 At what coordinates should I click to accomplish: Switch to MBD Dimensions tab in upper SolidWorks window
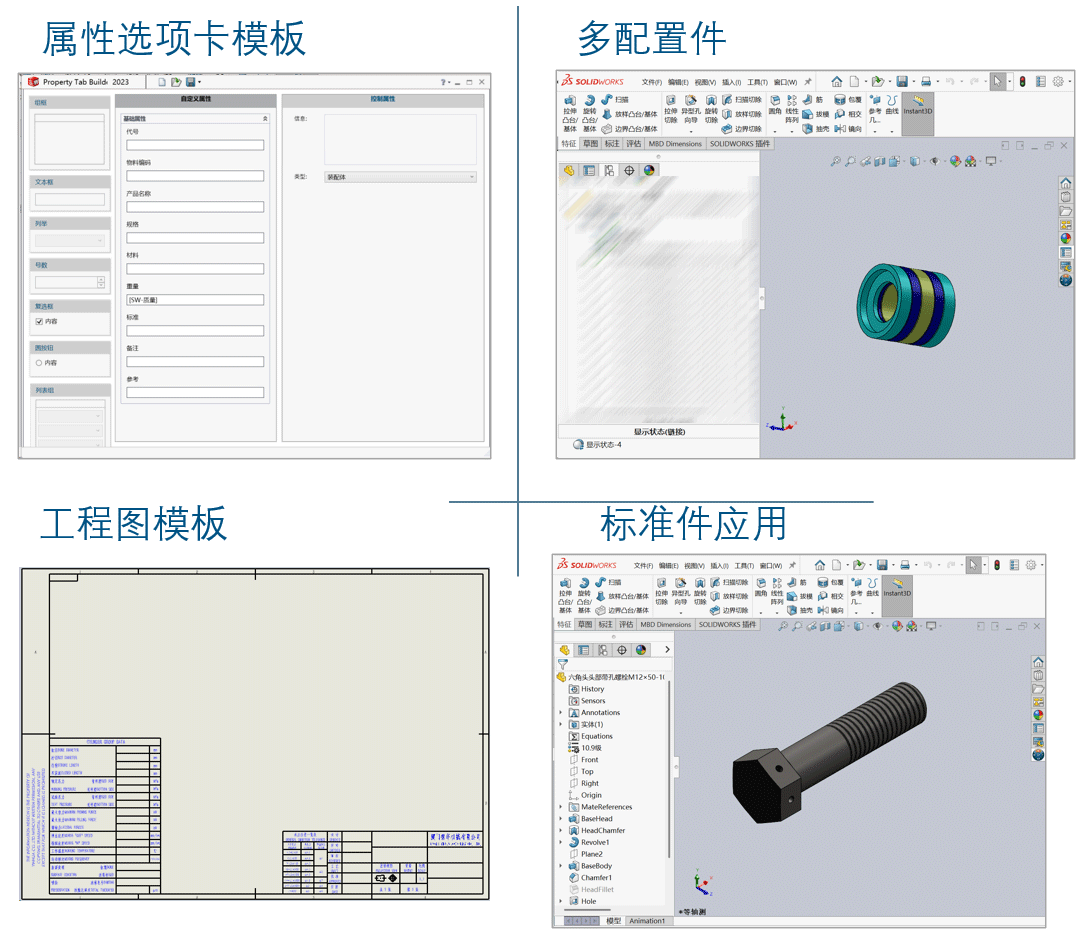[675, 144]
